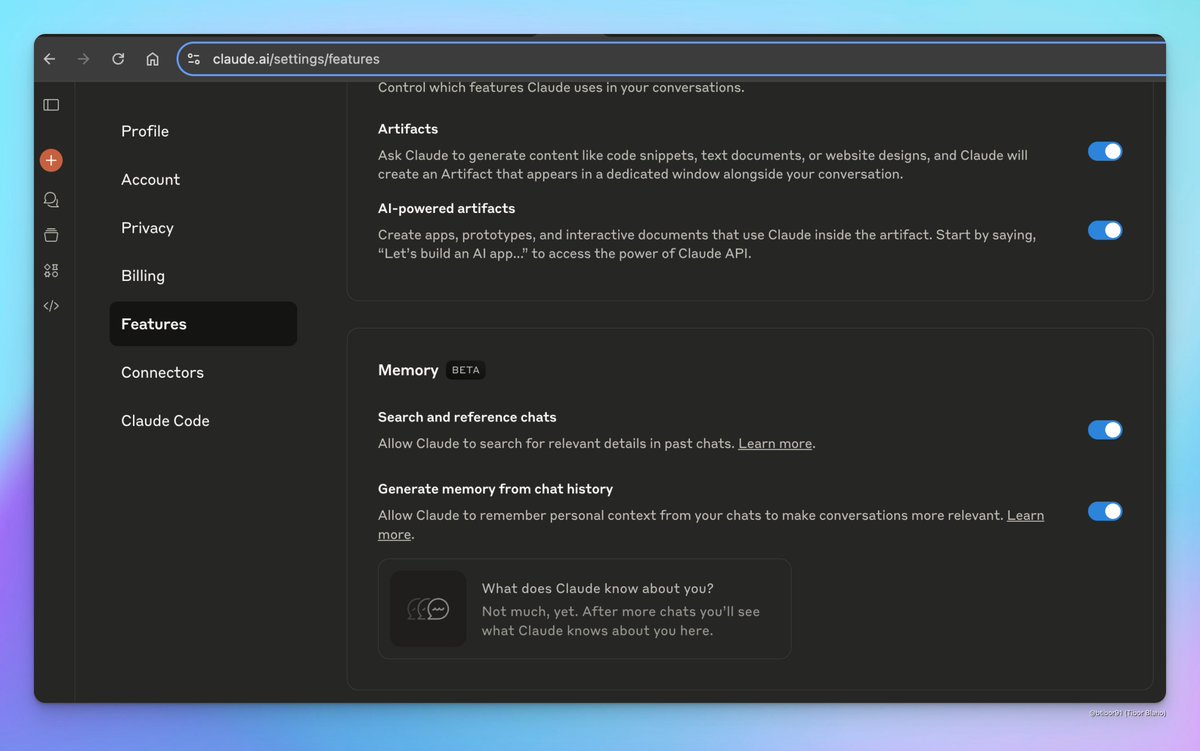
Task: Select Privacy in settings menu
Action: [203, 228]
